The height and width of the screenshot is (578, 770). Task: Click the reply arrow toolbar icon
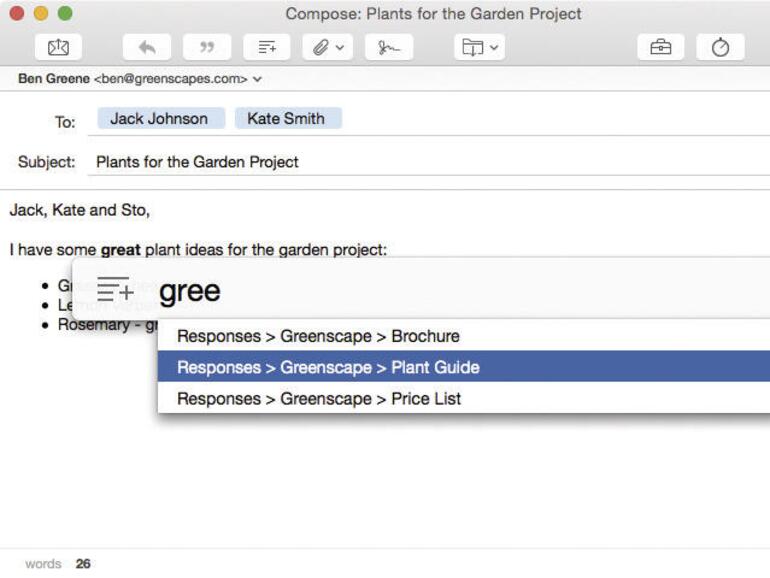pos(146,47)
